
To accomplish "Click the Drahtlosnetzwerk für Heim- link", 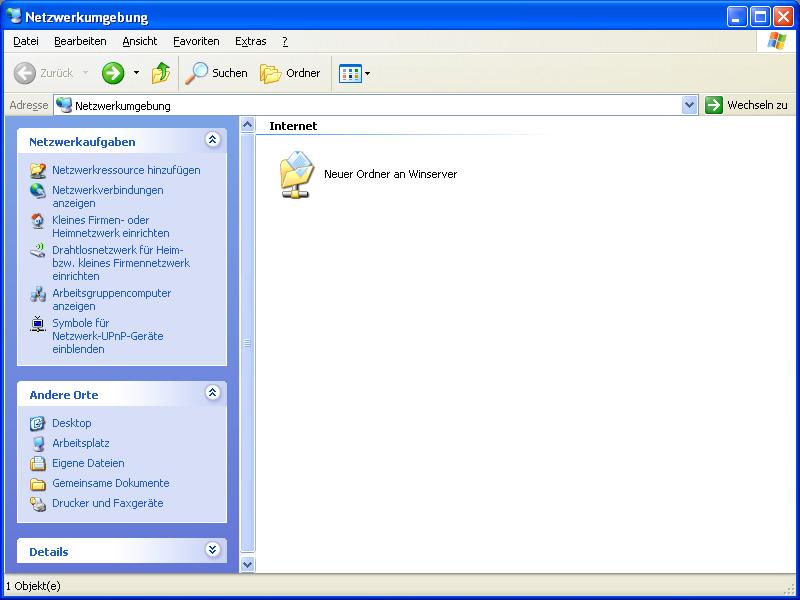I will point(121,263).
